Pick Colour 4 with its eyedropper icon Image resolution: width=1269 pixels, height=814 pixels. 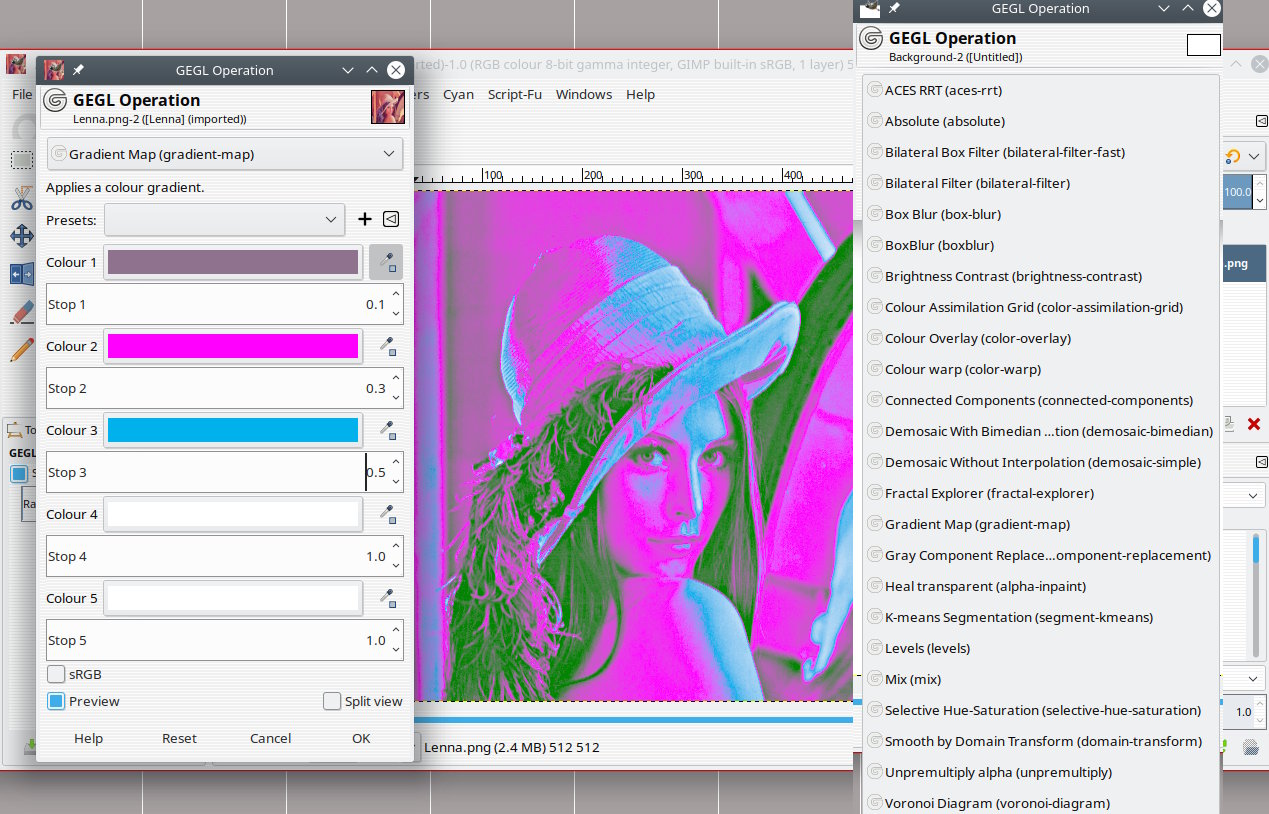(x=386, y=514)
